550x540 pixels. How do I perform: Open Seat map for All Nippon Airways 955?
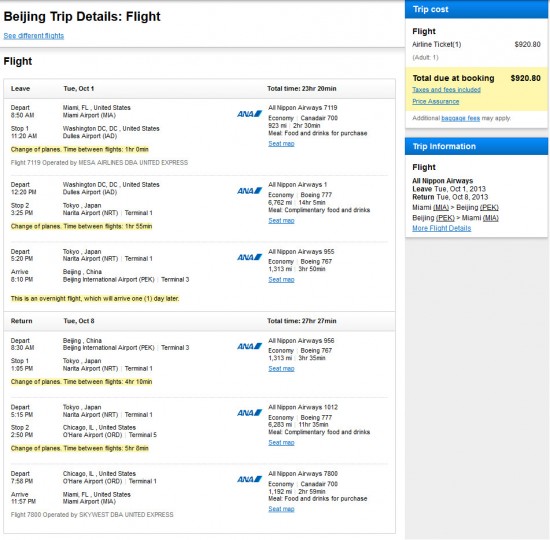point(281,279)
